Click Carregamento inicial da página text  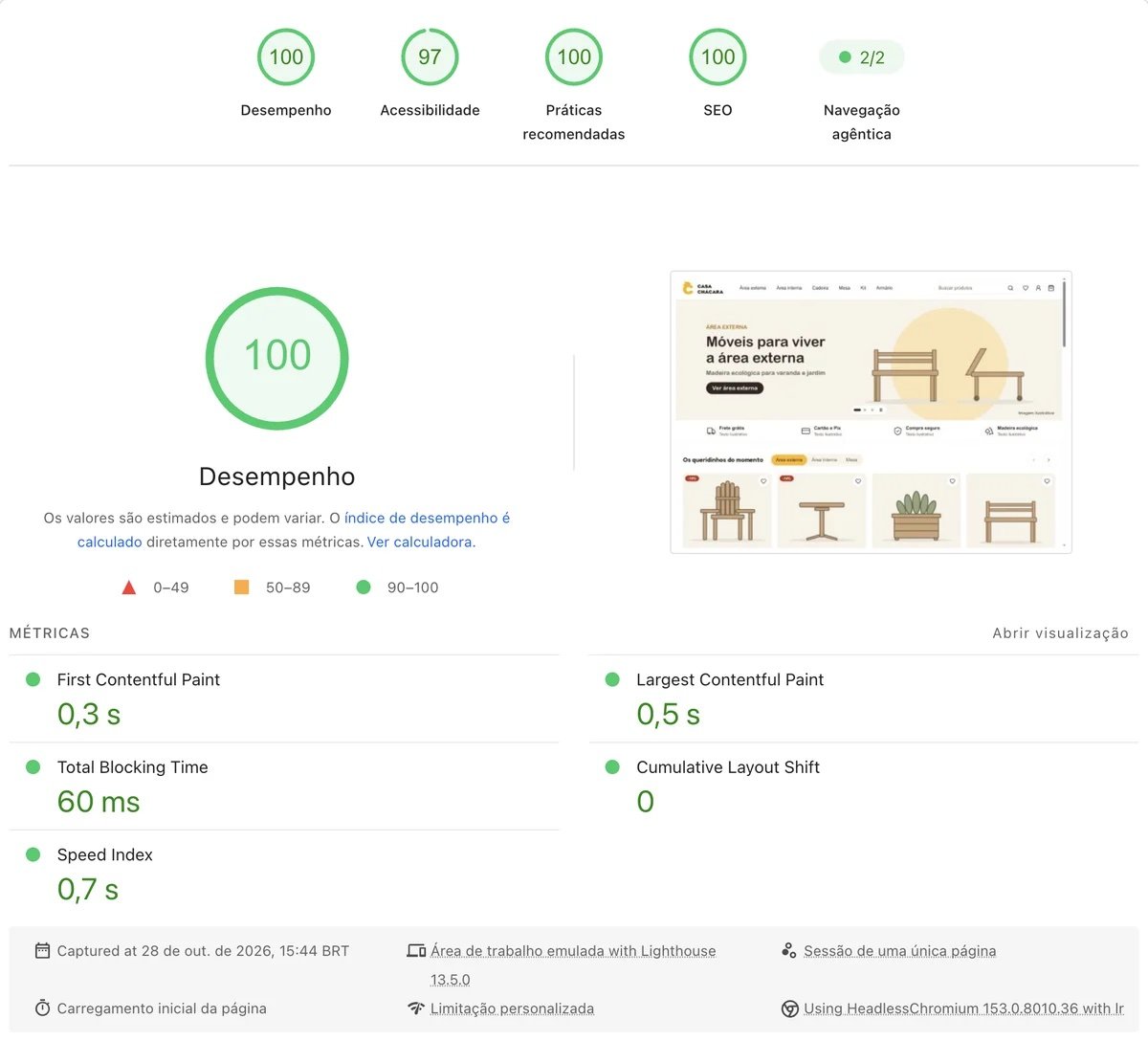coord(162,1008)
